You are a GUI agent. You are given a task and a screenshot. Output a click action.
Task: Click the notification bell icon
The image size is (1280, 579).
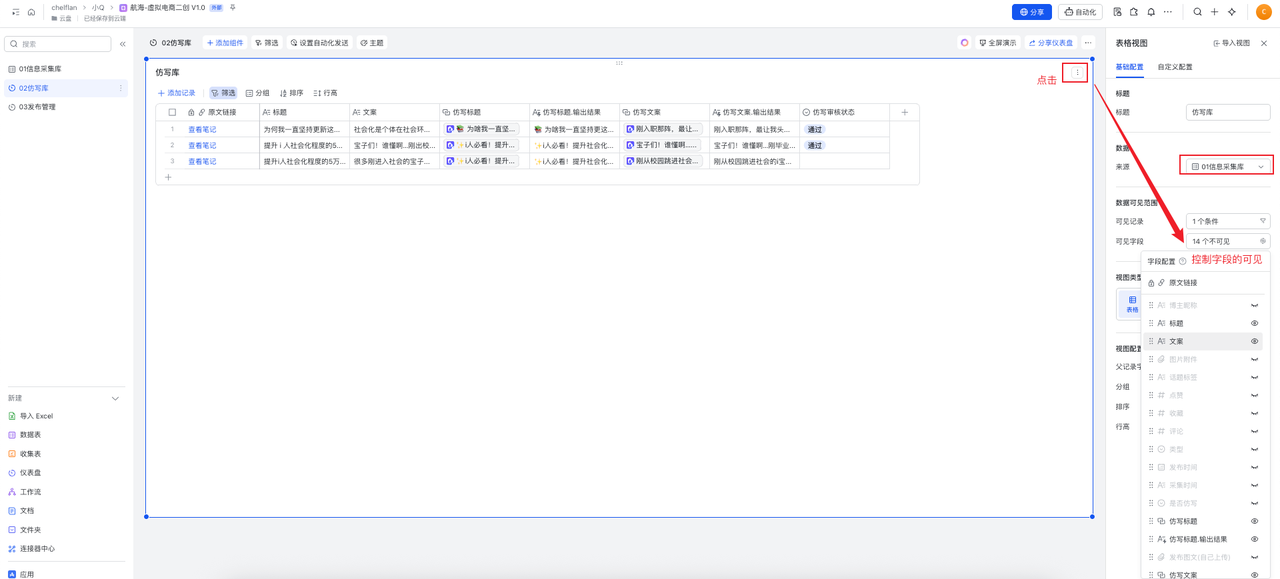[x=1151, y=12]
